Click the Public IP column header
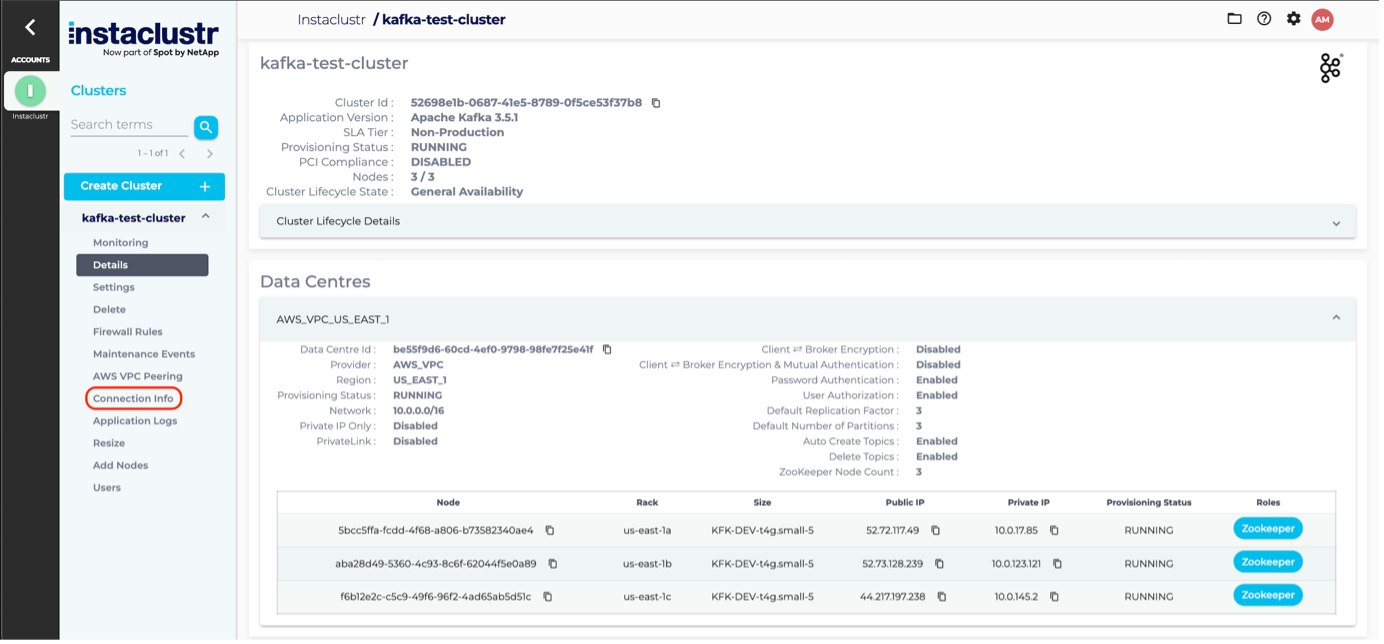 click(x=905, y=503)
